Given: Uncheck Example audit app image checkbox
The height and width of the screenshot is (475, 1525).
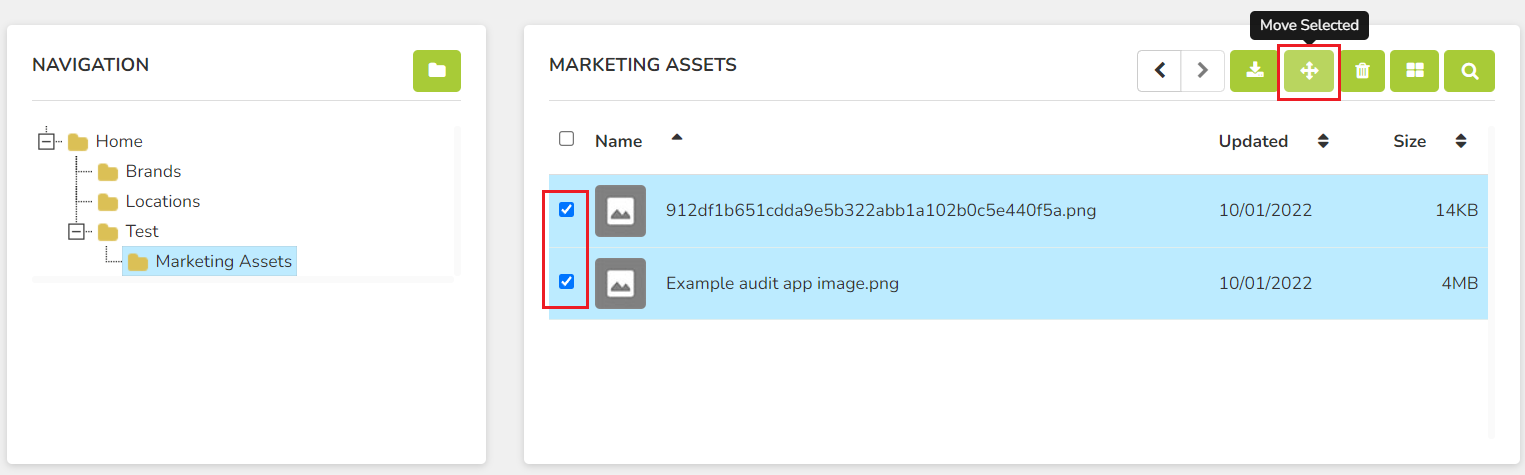Looking at the screenshot, I should tap(566, 282).
